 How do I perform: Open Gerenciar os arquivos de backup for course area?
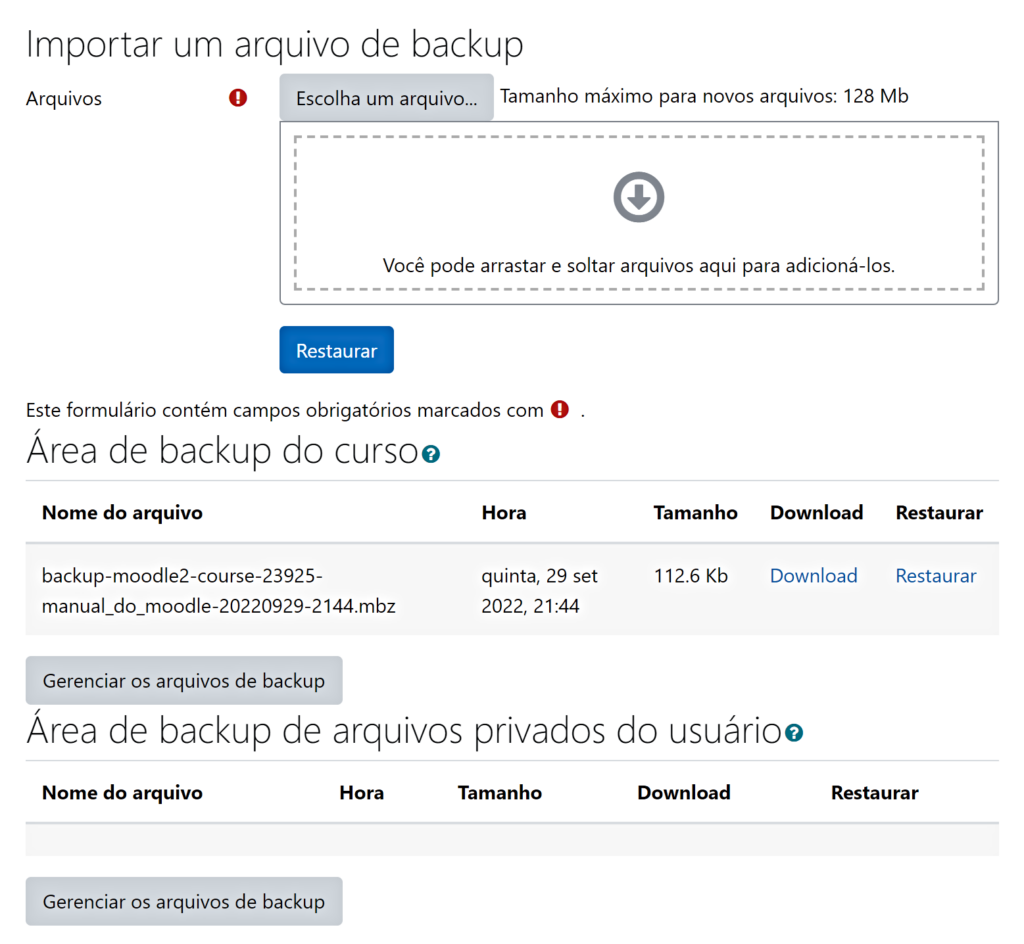184,680
